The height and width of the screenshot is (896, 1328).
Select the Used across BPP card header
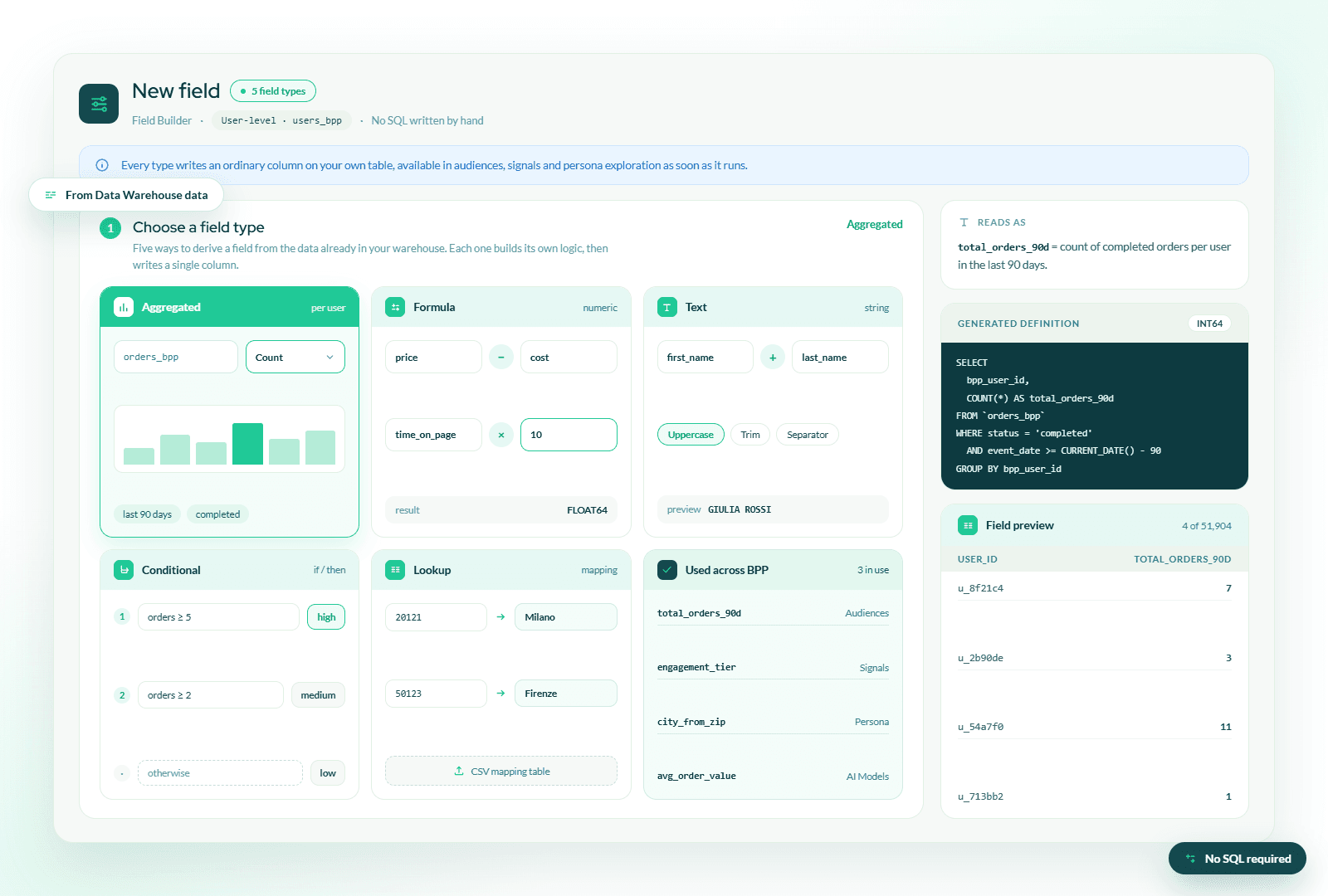coord(773,570)
